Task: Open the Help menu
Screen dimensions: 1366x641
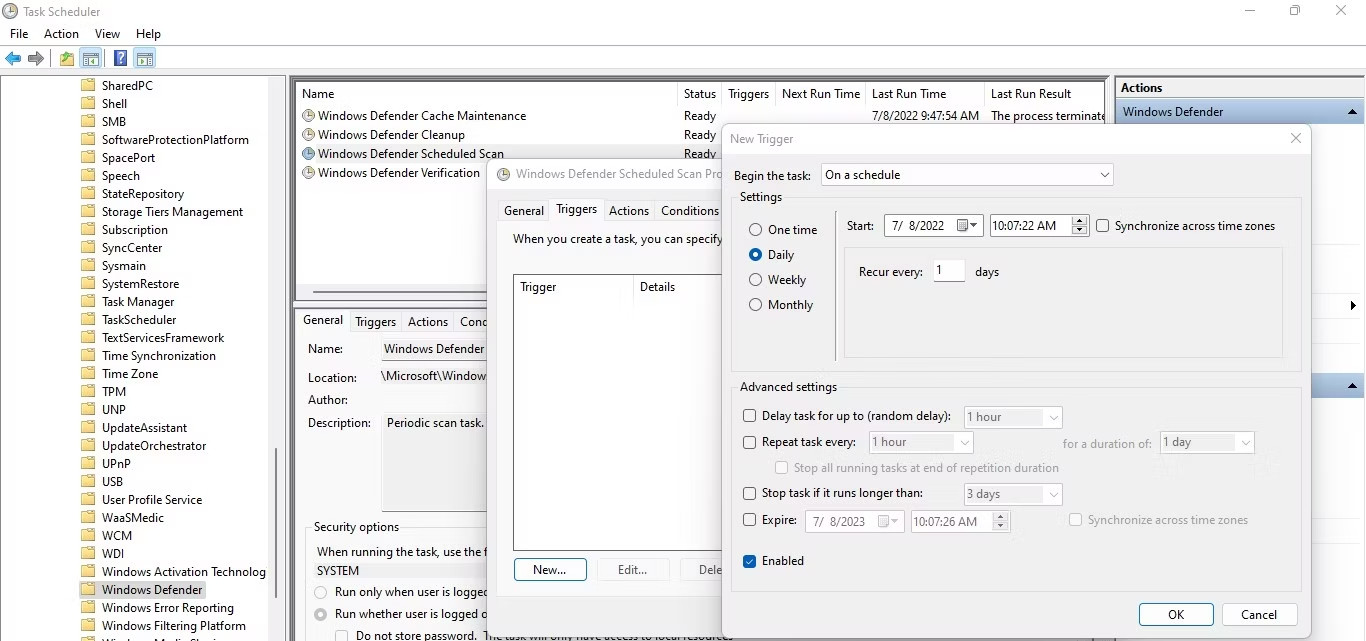Action: pyautogui.click(x=148, y=34)
